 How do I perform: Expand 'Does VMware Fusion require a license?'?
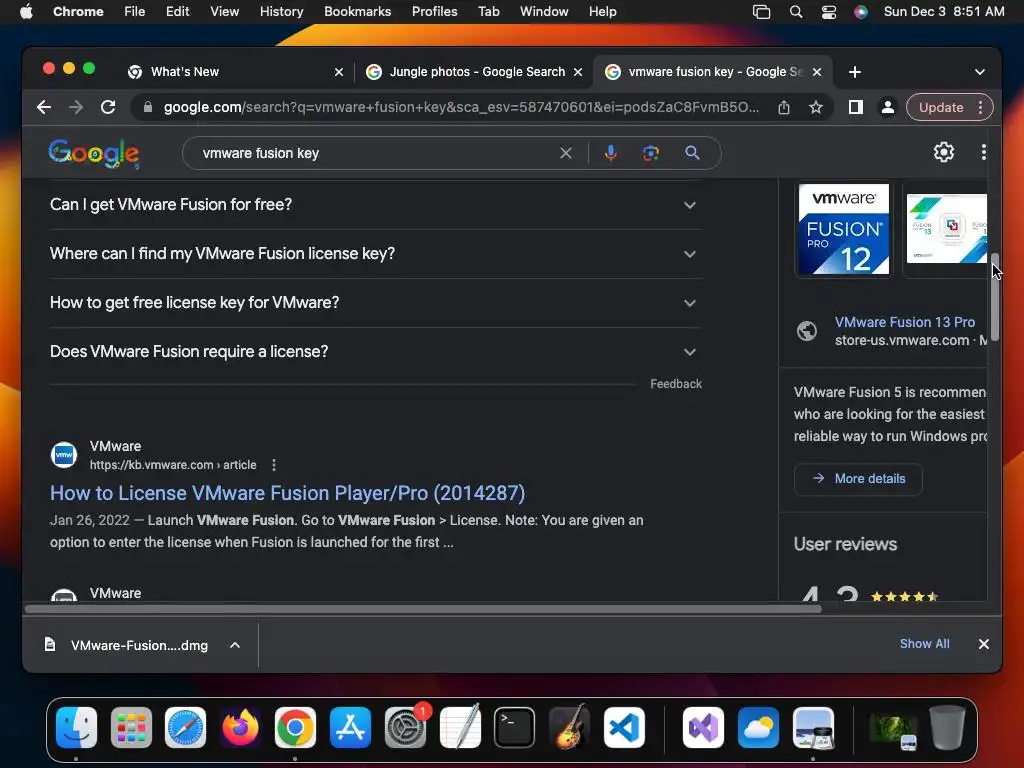point(376,351)
